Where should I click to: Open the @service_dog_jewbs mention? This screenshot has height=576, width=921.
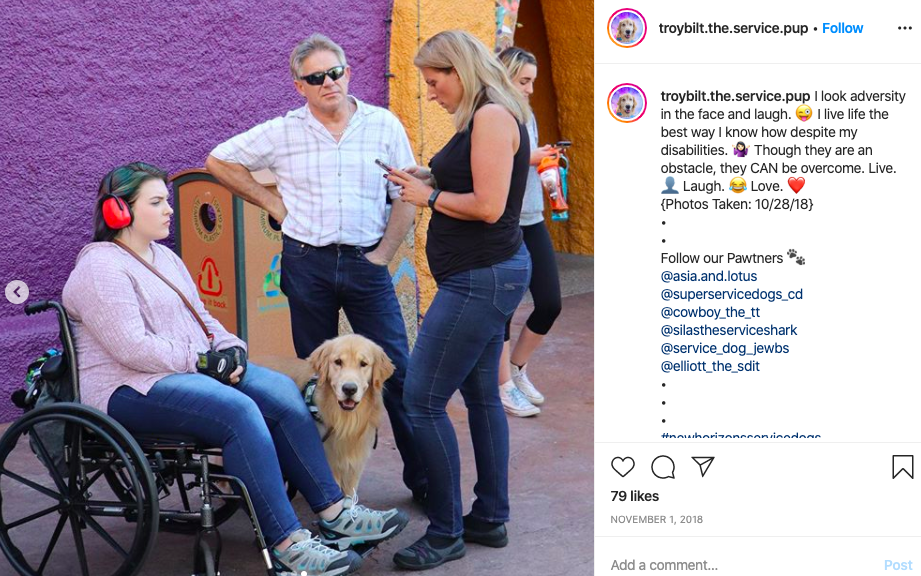[724, 348]
